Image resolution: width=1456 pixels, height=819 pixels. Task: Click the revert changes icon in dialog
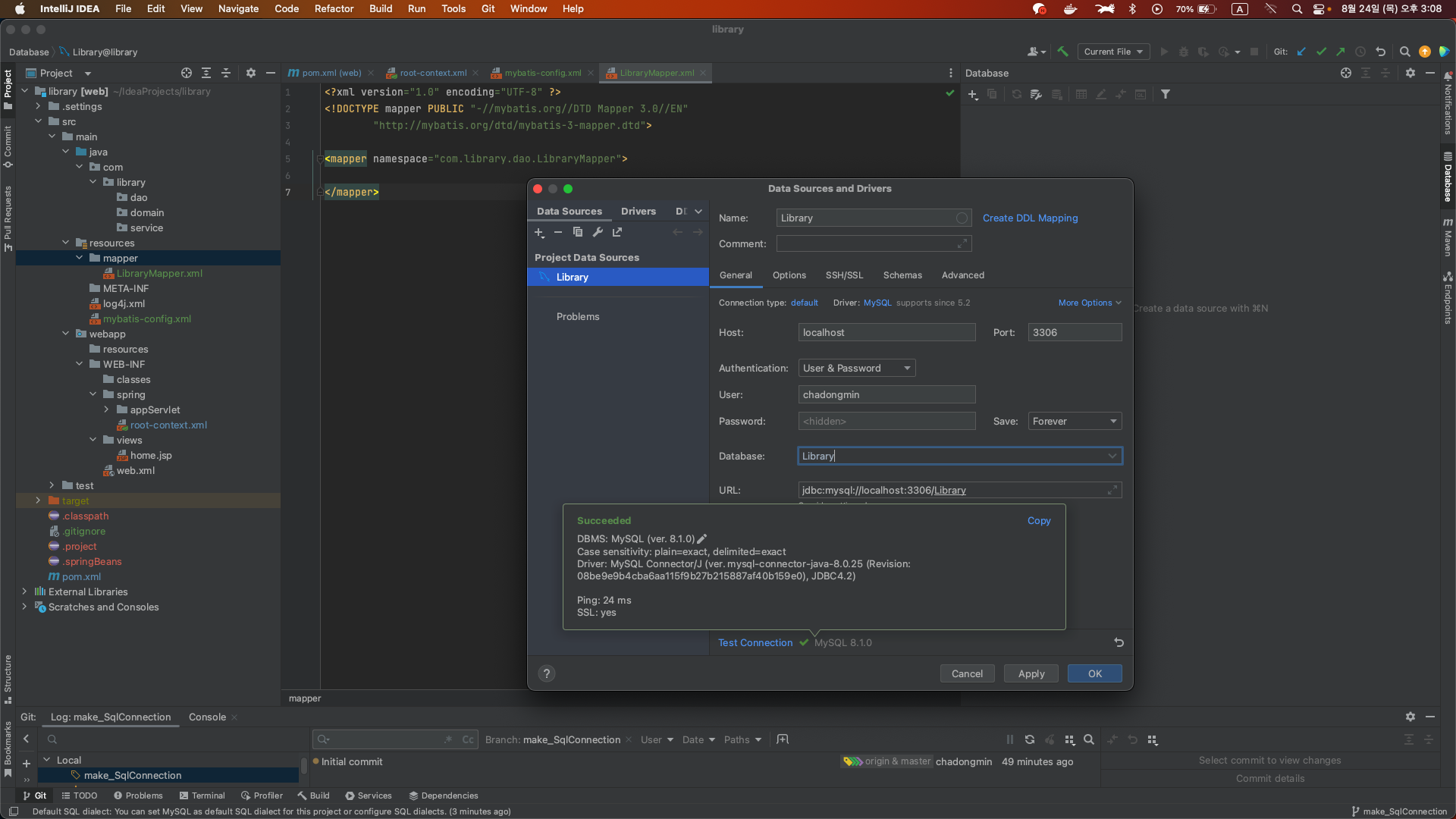point(1119,642)
